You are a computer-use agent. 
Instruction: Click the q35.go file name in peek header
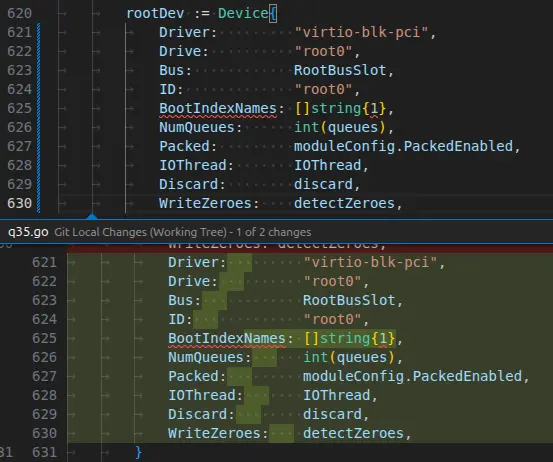pyautogui.click(x=28, y=232)
